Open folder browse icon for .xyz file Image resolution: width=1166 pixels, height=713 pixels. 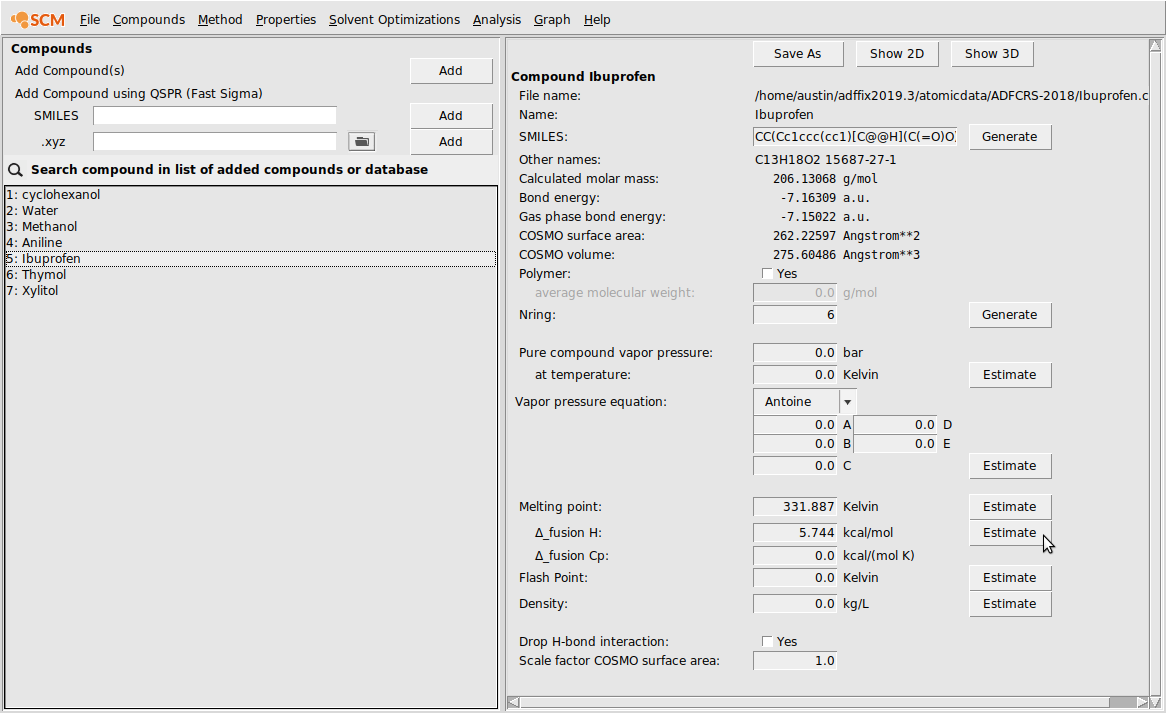tap(361, 141)
